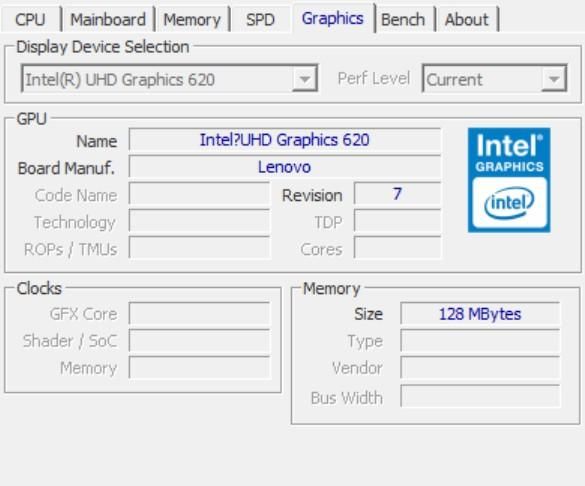Open the Mainboard tab
Image resolution: width=585 pixels, height=486 pixels.
(x=108, y=19)
